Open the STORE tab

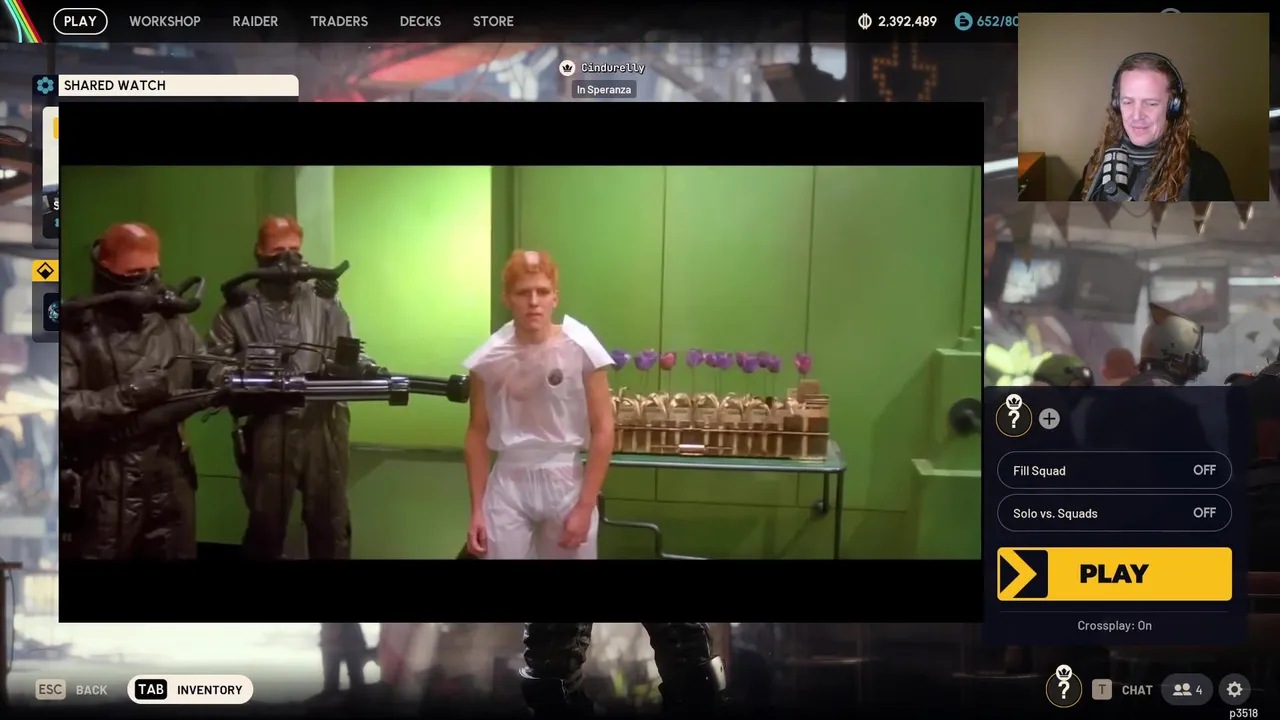[x=493, y=21]
